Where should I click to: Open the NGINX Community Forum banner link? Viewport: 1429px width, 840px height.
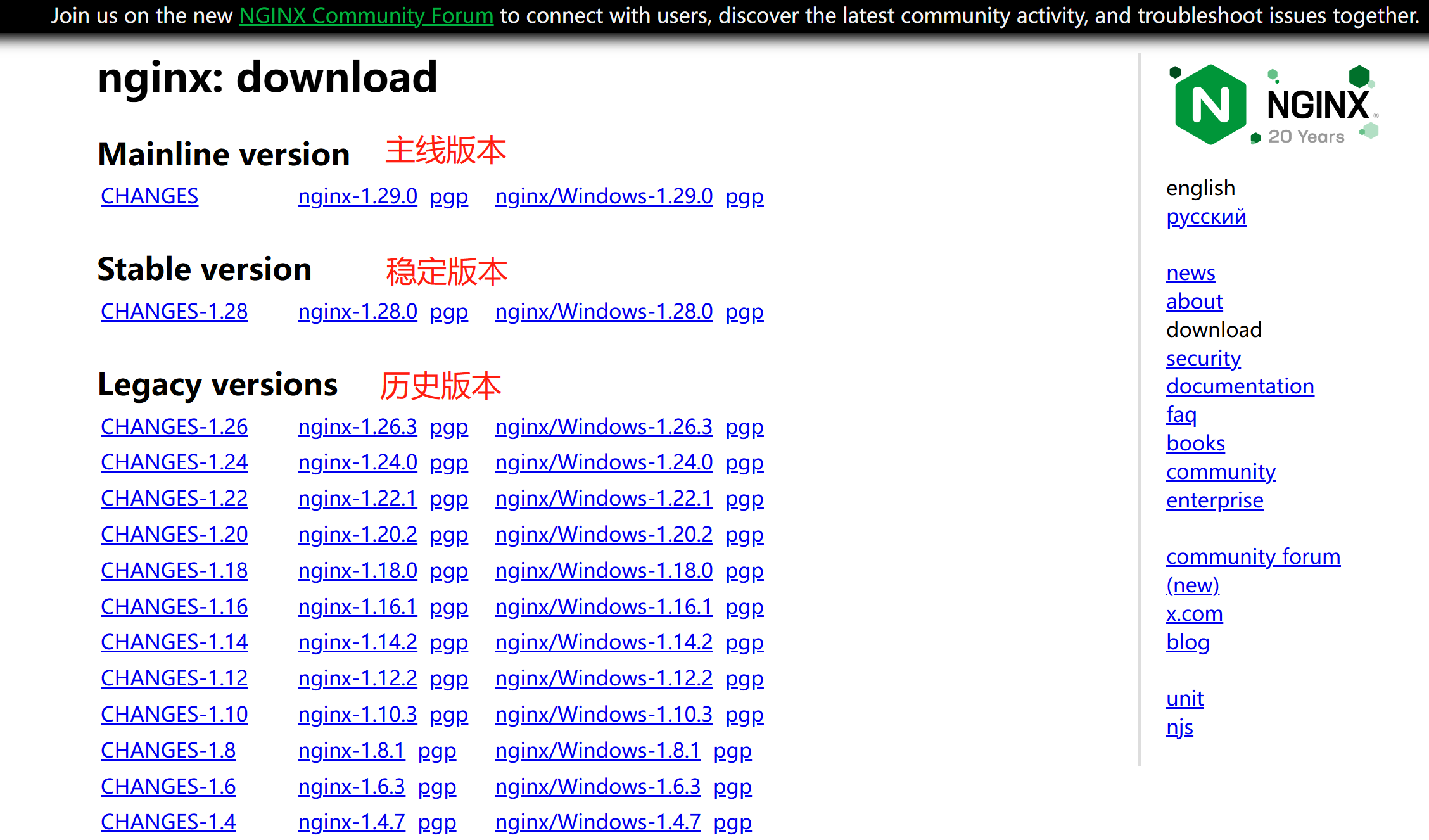(365, 15)
